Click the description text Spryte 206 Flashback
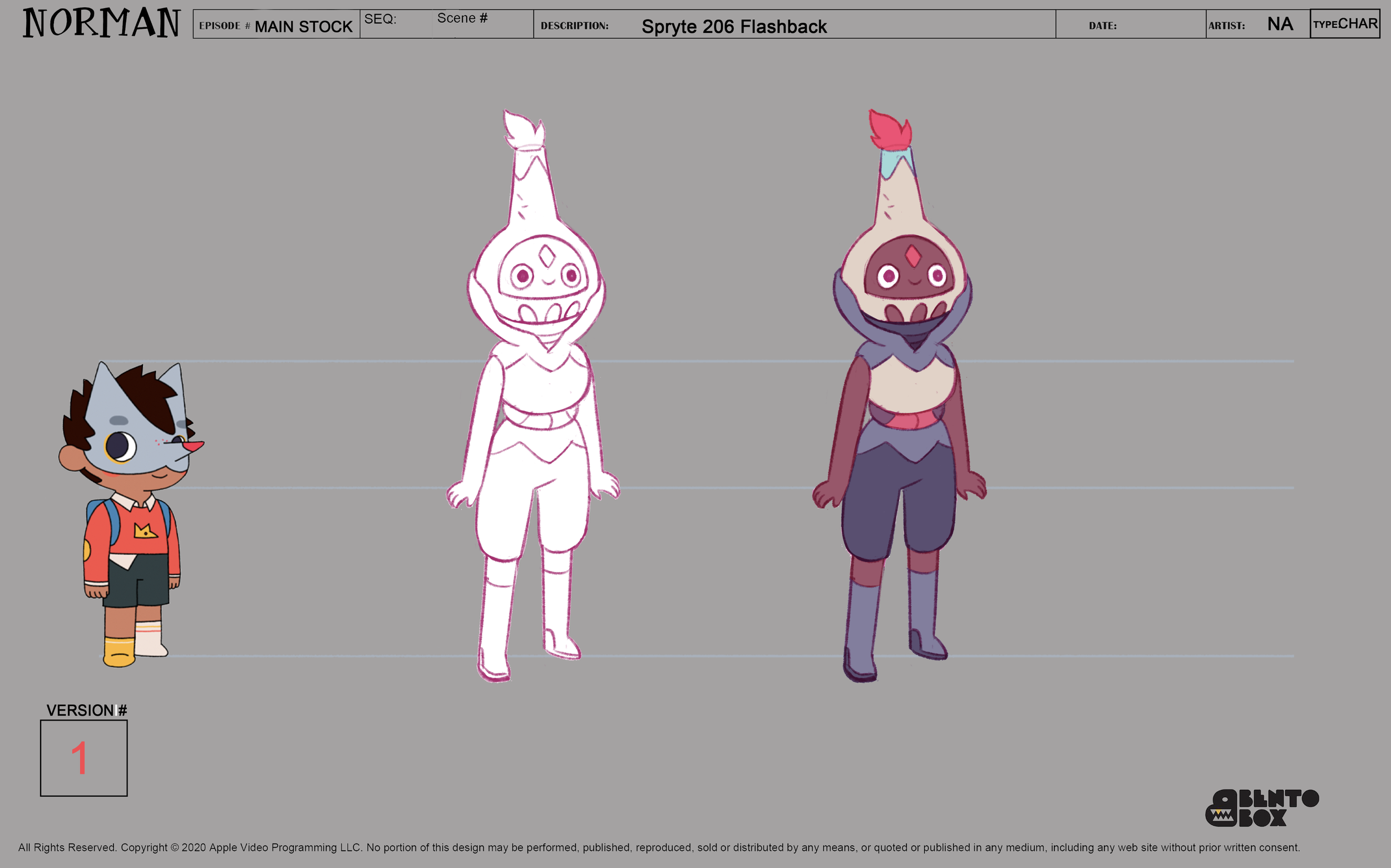The width and height of the screenshot is (1391, 868). tap(734, 26)
